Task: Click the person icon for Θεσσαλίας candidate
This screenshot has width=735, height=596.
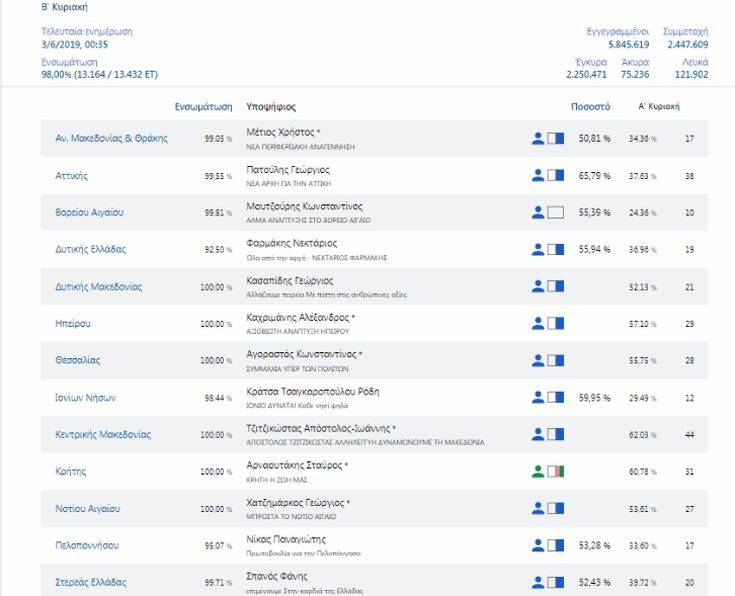Action: point(538,360)
